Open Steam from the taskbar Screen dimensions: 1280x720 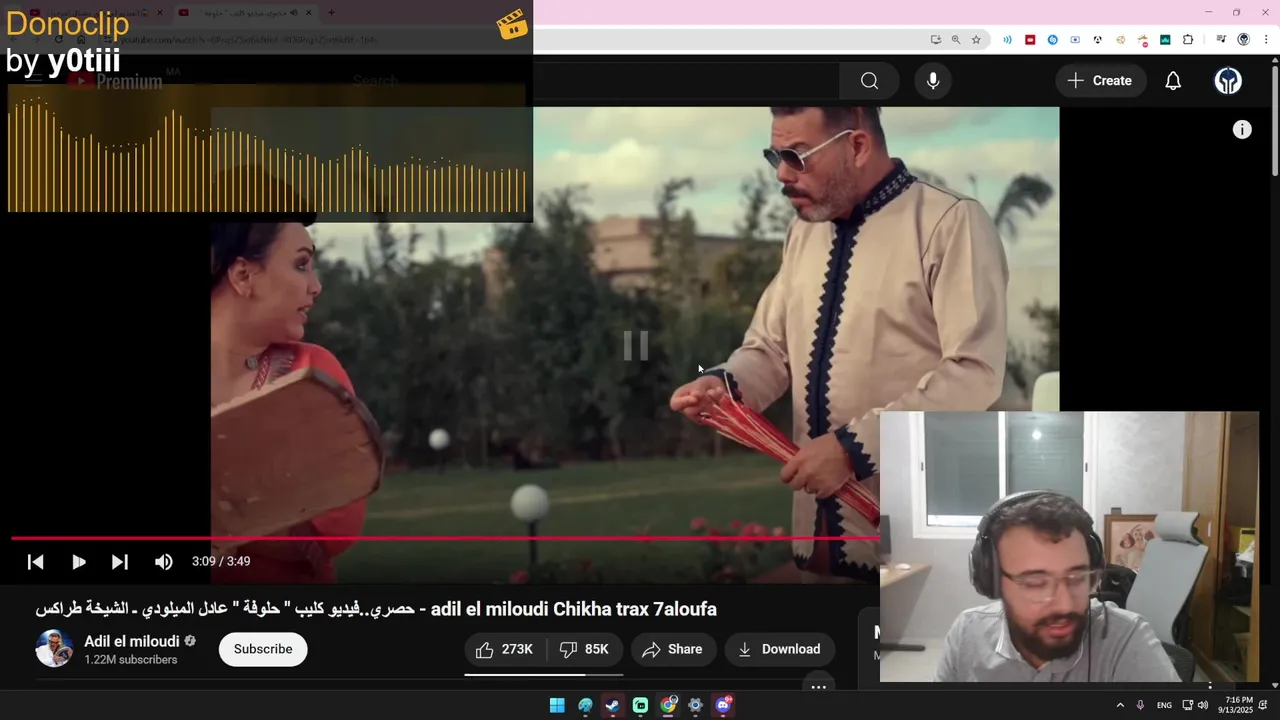tap(612, 705)
